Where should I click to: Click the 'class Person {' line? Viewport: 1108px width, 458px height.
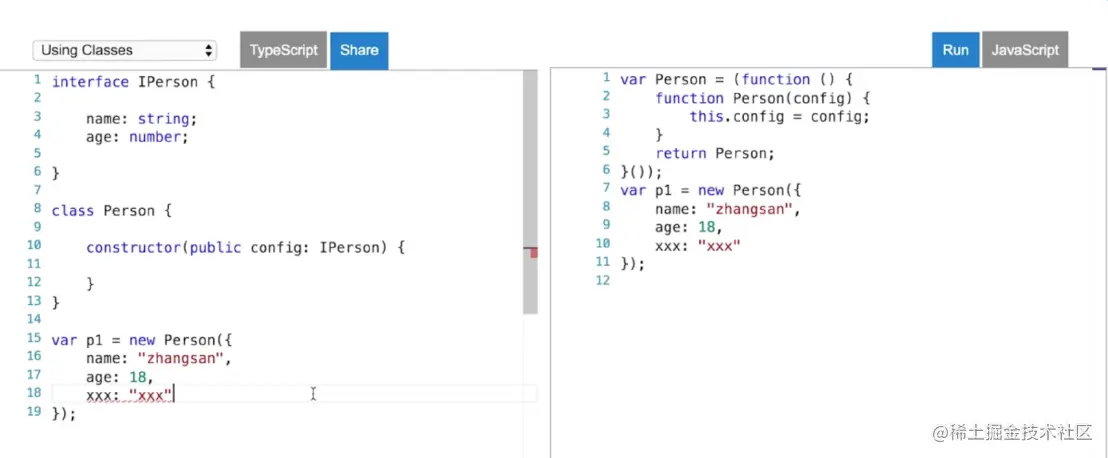coord(112,211)
